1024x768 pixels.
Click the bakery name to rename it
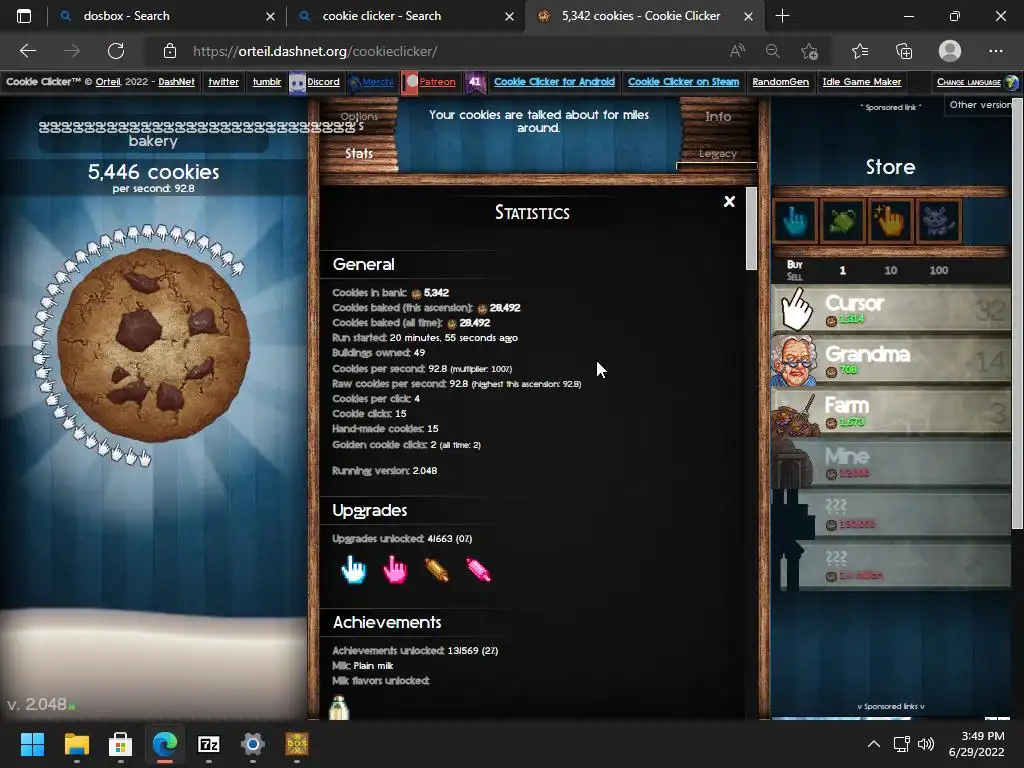click(153, 134)
